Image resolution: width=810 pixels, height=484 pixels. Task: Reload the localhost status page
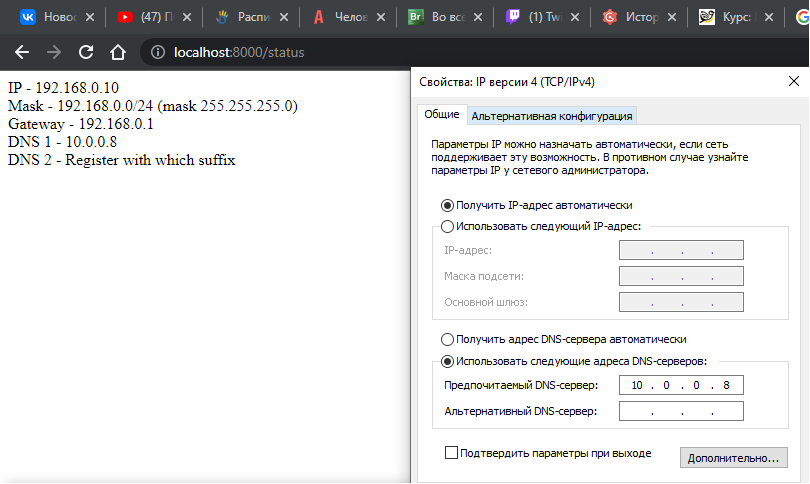pyautogui.click(x=86, y=52)
